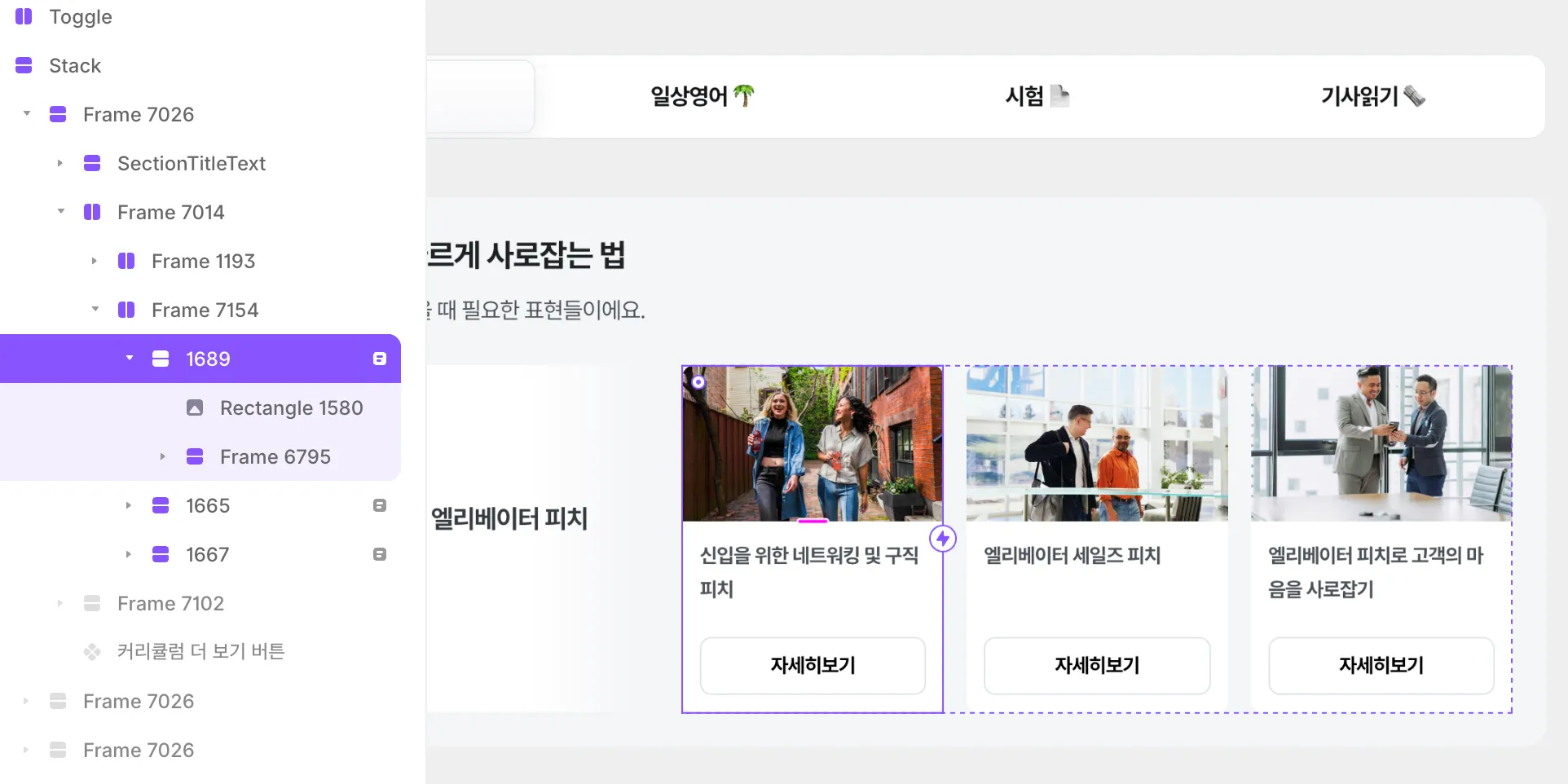This screenshot has width=1568, height=784.
Task: Click the two businessmen with phone thumbnail
Action: pos(1381,443)
